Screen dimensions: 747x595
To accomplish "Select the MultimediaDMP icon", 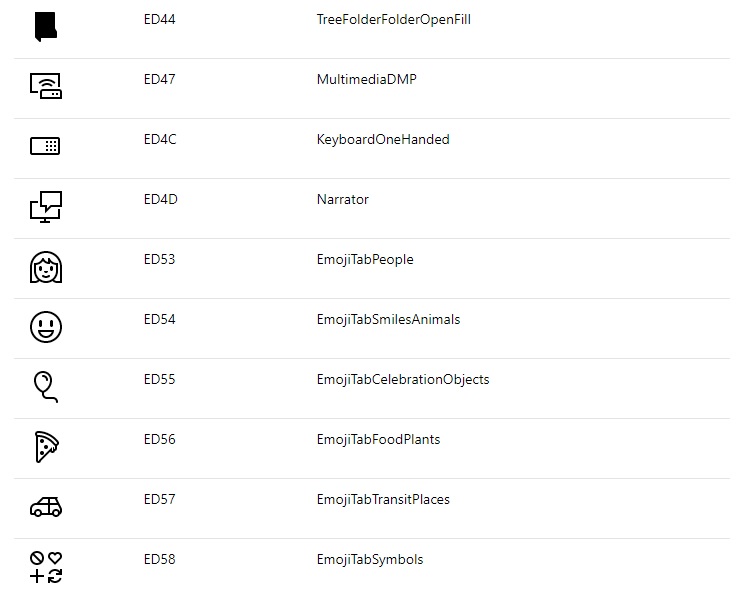I will tap(46, 86).
